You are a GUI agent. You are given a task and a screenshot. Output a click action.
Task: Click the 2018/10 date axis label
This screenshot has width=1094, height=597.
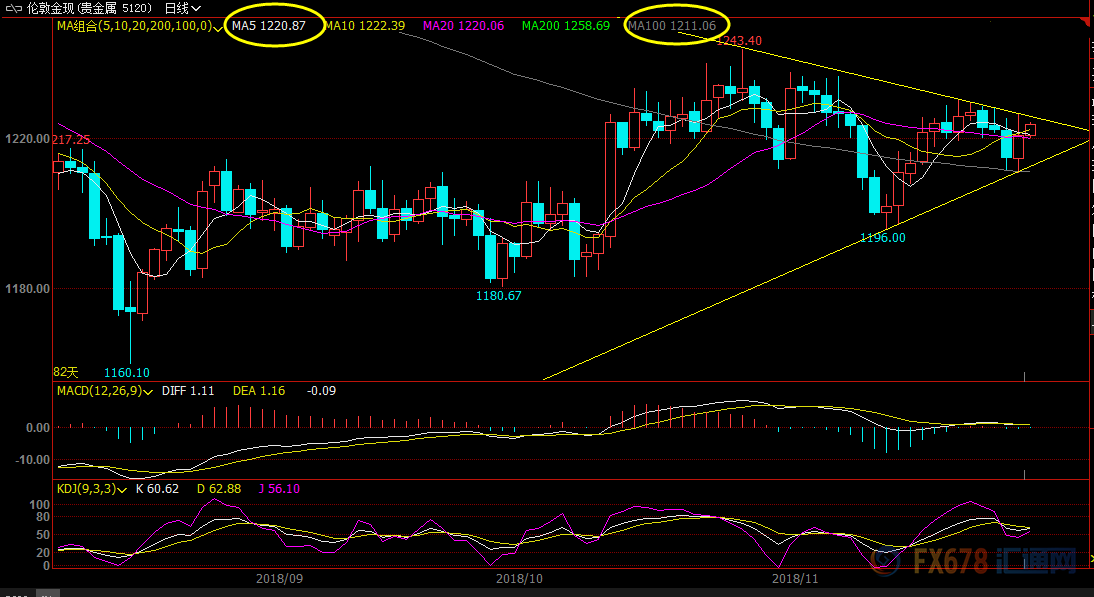(518, 578)
